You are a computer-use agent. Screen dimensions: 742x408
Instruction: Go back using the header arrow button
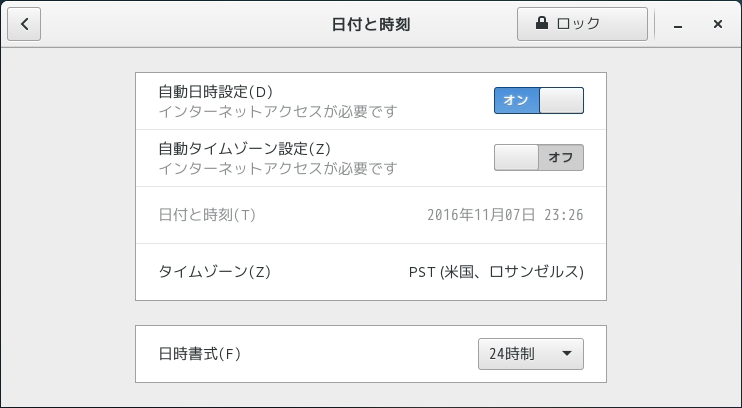click(24, 24)
